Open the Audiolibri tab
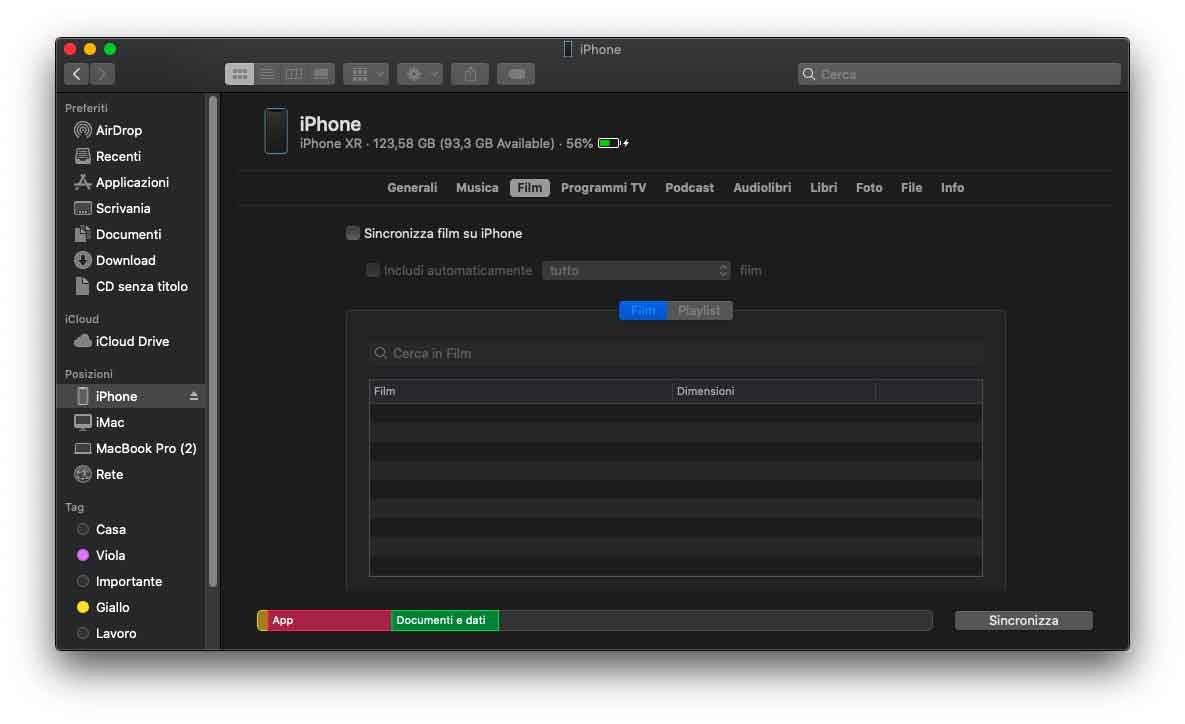Screen dimensions: 1185x724 click(x=762, y=188)
